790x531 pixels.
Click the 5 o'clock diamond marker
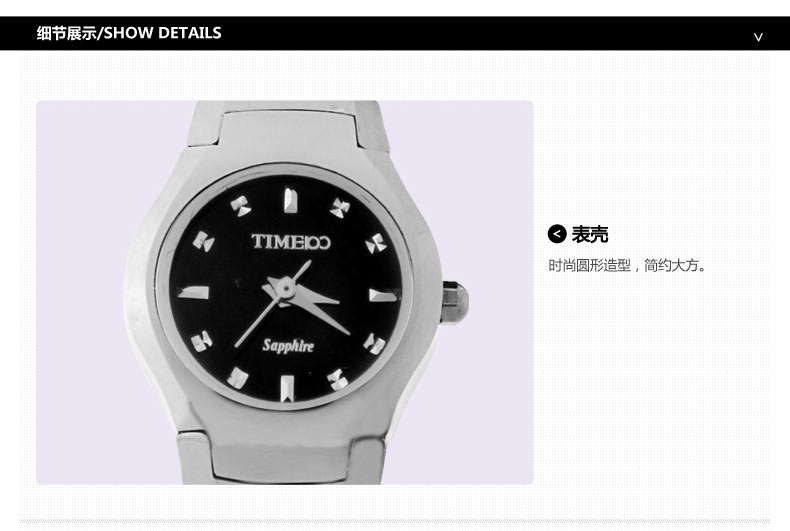(338, 378)
